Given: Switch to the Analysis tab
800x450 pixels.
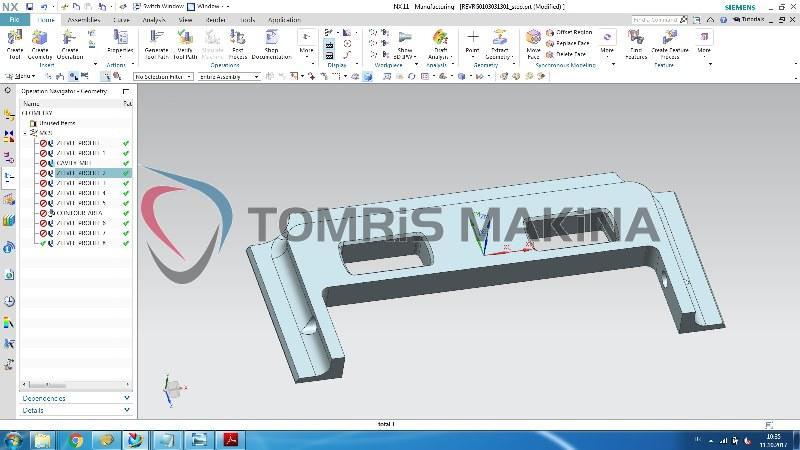Looking at the screenshot, I should pos(154,20).
